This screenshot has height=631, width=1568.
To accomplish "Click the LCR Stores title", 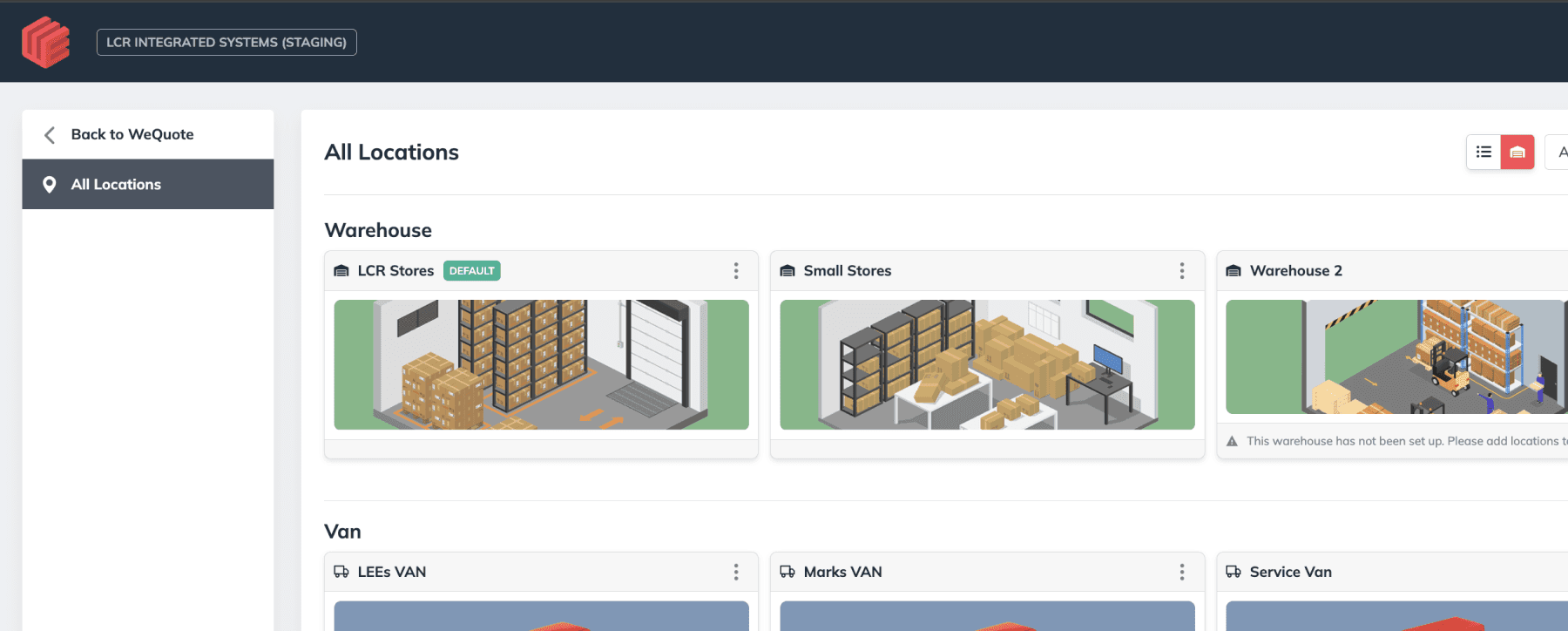I will click(x=395, y=271).
